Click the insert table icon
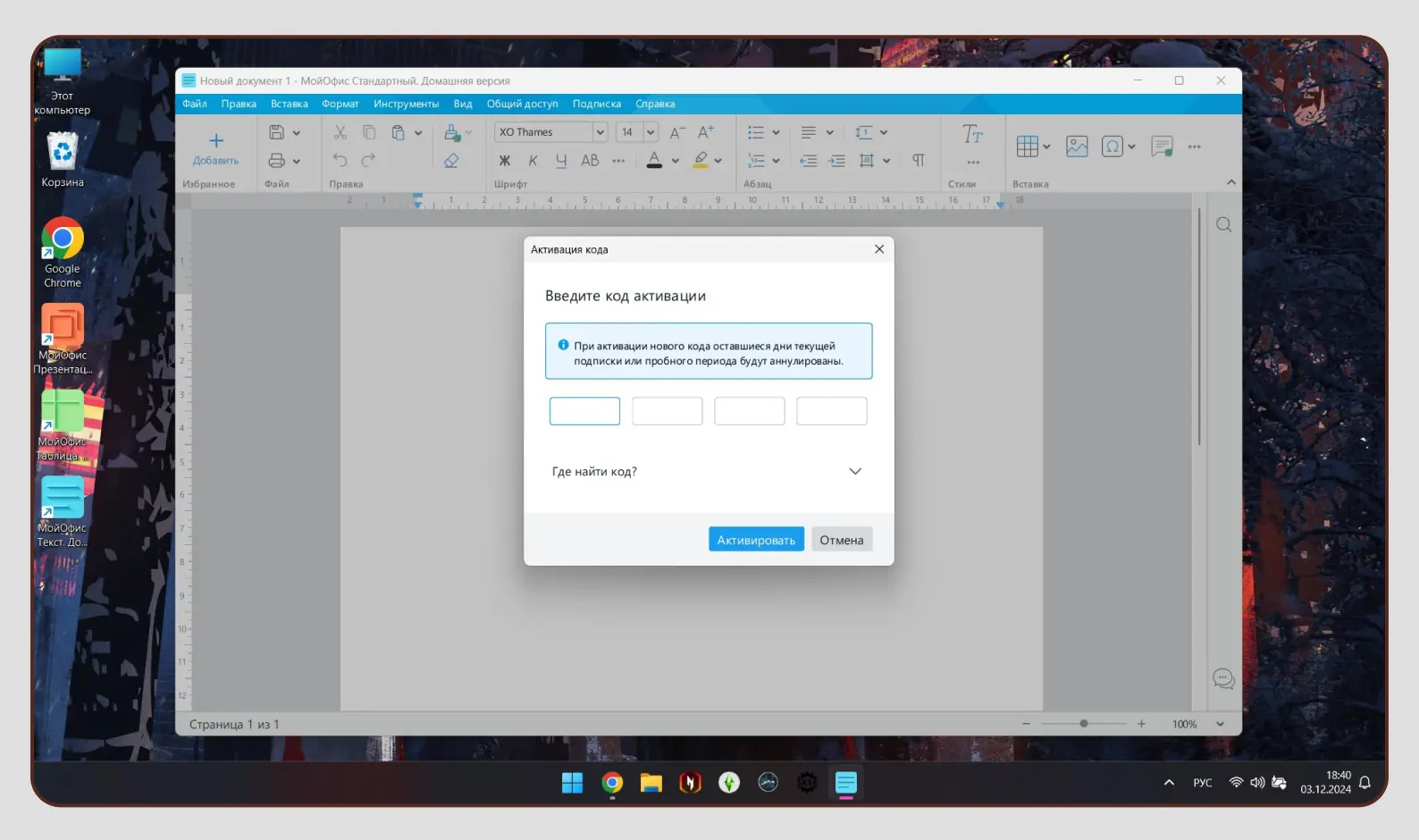The height and width of the screenshot is (840, 1419). point(1028,147)
